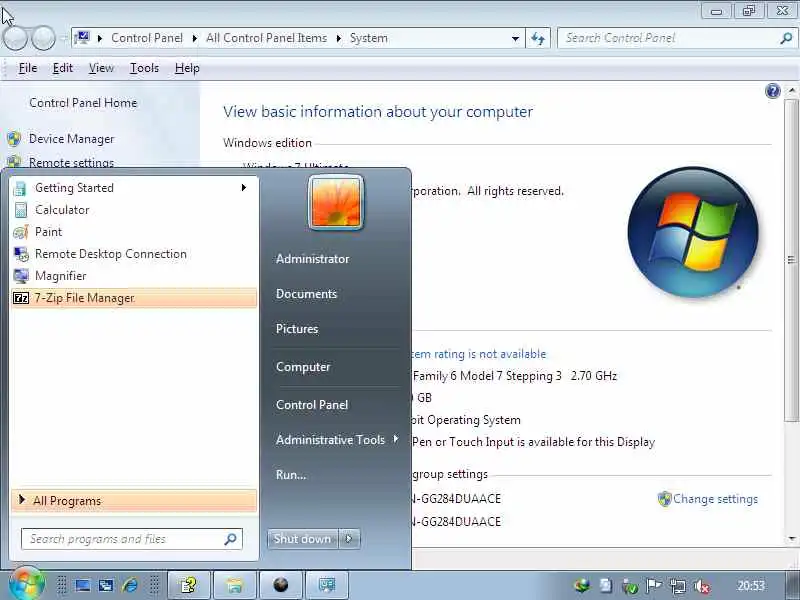Click the network tray icon
800x600 pixels.
coord(678,586)
